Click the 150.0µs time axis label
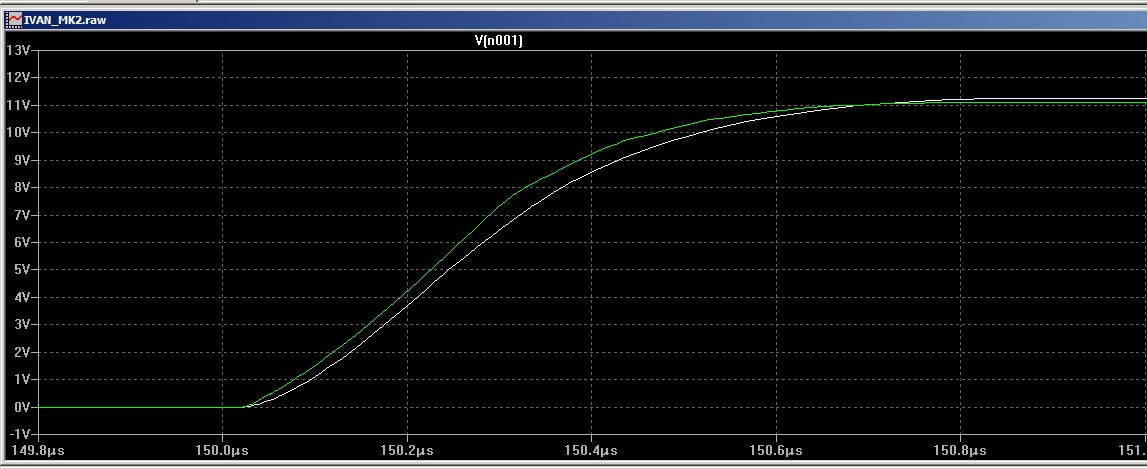The image size is (1147, 469). [222, 451]
